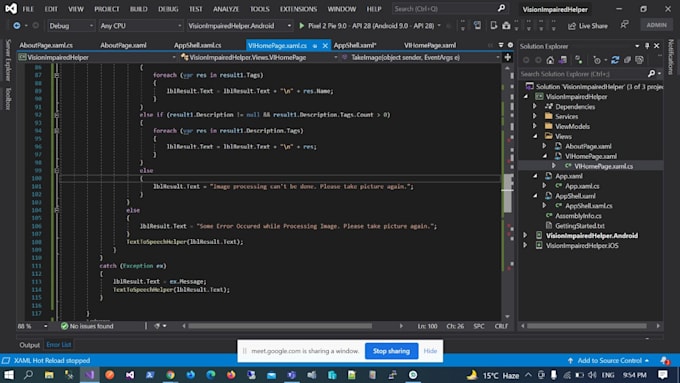This screenshot has height=383, width=680.
Task: Click the Quick Launch search box
Action: pos(449,9)
